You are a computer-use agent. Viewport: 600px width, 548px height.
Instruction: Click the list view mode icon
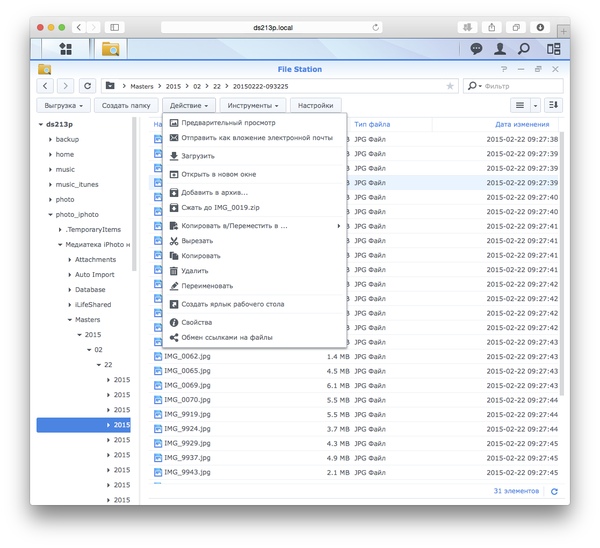pyautogui.click(x=520, y=105)
